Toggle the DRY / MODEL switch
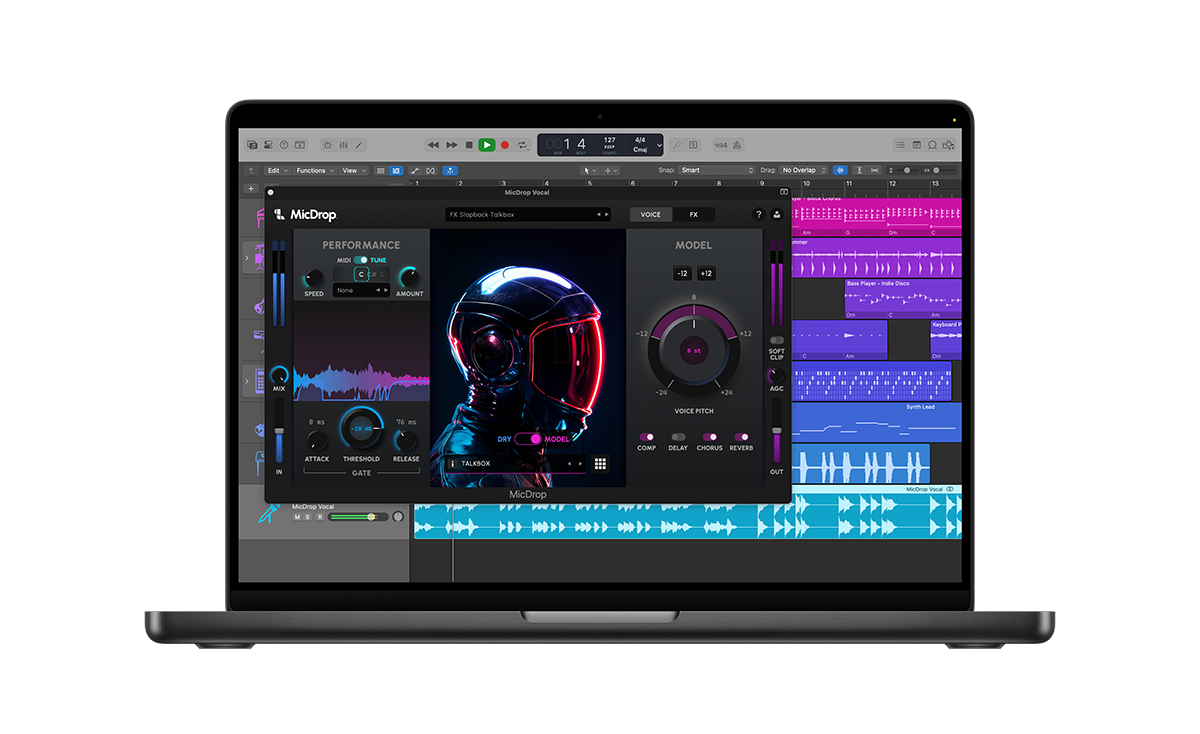The width and height of the screenshot is (1200, 734). click(x=528, y=439)
